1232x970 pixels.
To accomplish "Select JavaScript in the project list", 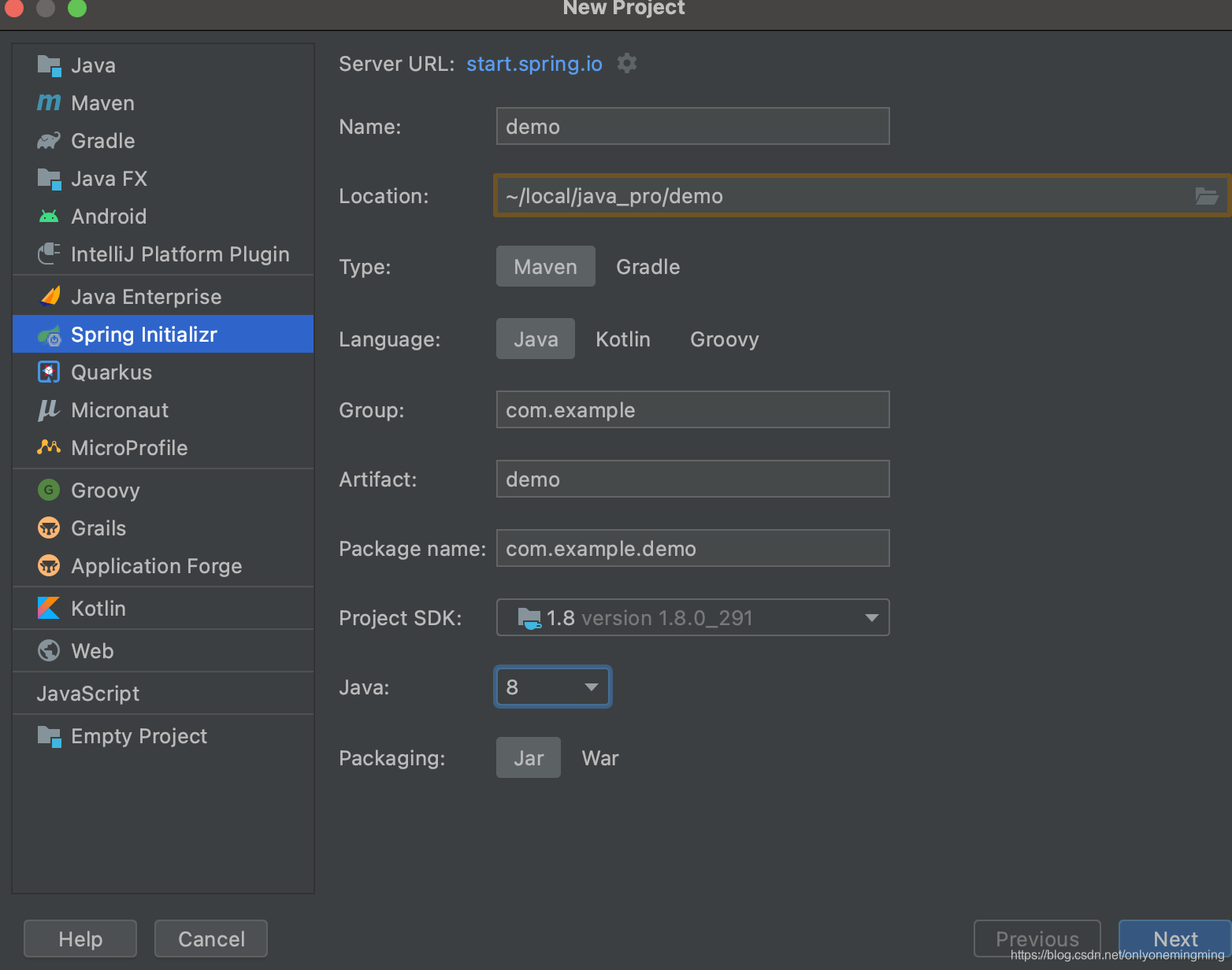I will [x=163, y=693].
